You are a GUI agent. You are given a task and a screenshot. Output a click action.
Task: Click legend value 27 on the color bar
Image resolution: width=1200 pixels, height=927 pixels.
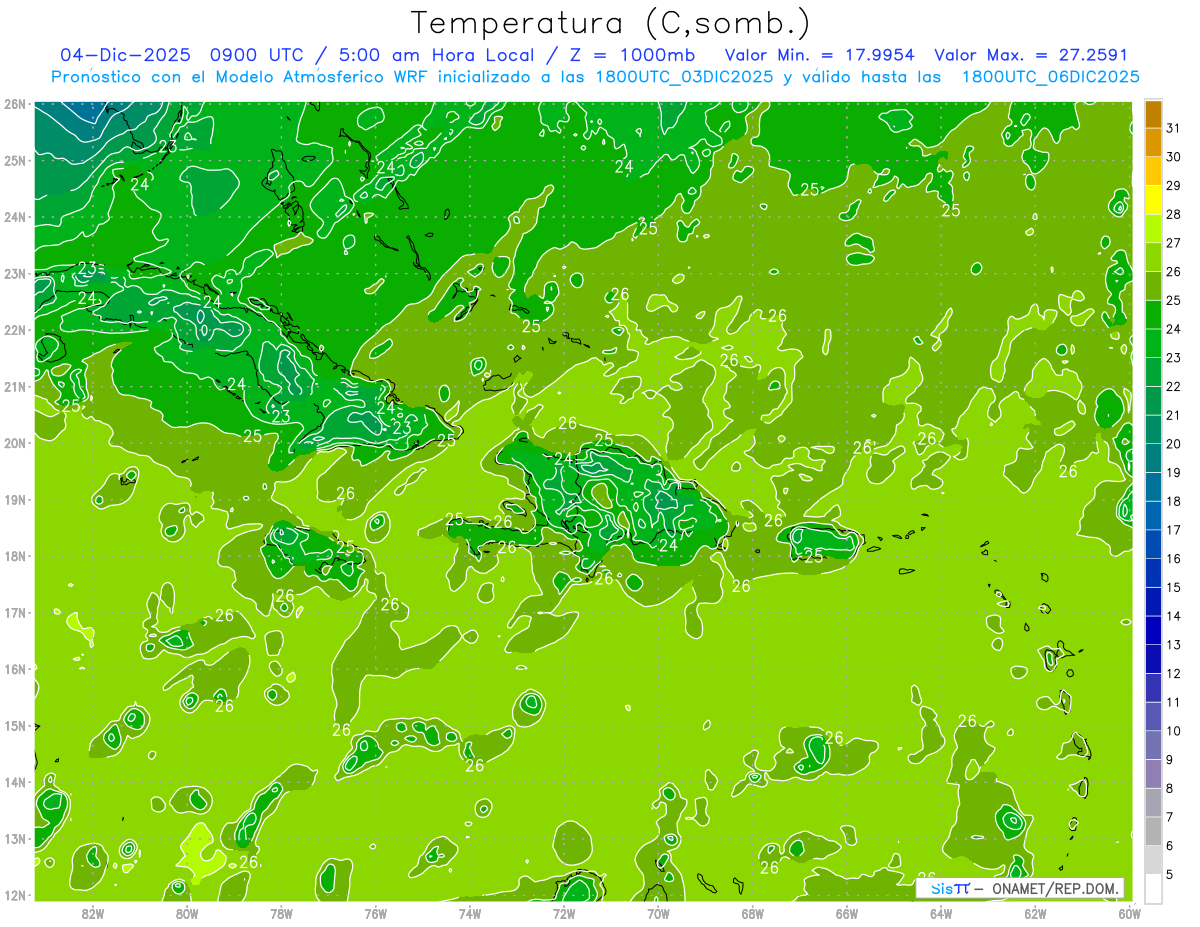coord(1173,243)
